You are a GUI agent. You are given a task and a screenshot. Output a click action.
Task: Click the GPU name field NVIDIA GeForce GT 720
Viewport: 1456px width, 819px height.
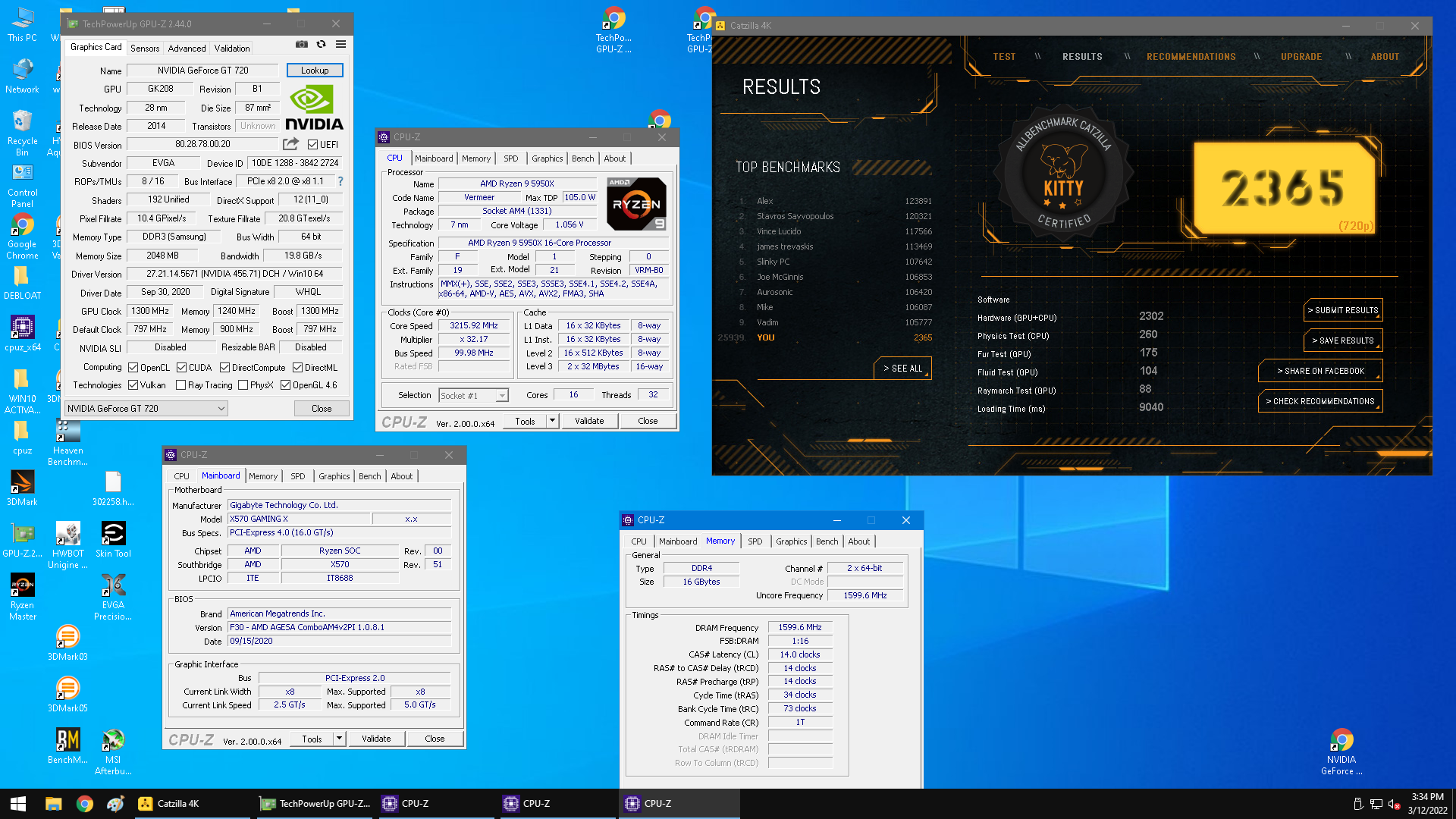(202, 71)
